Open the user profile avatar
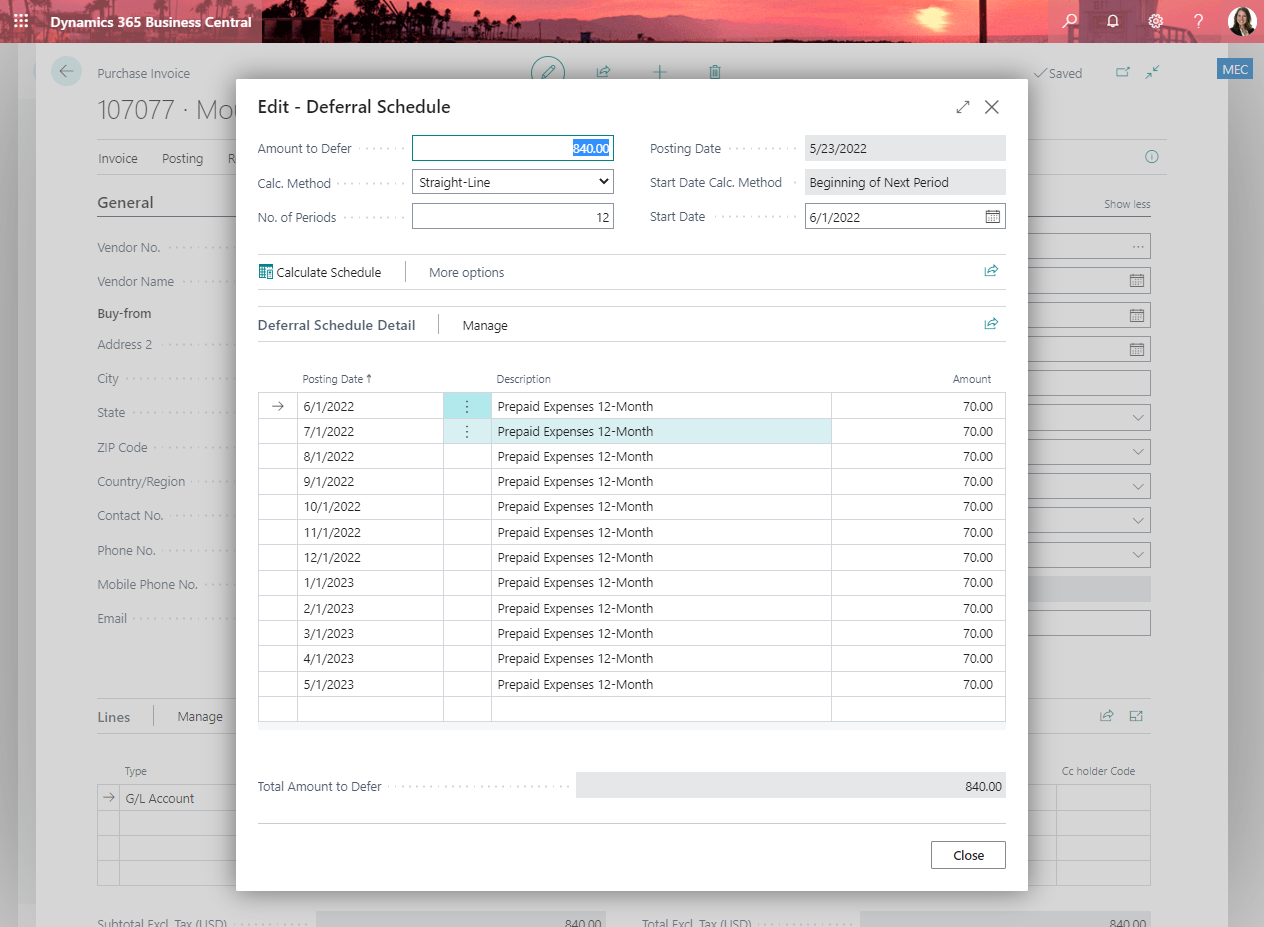 click(1241, 21)
